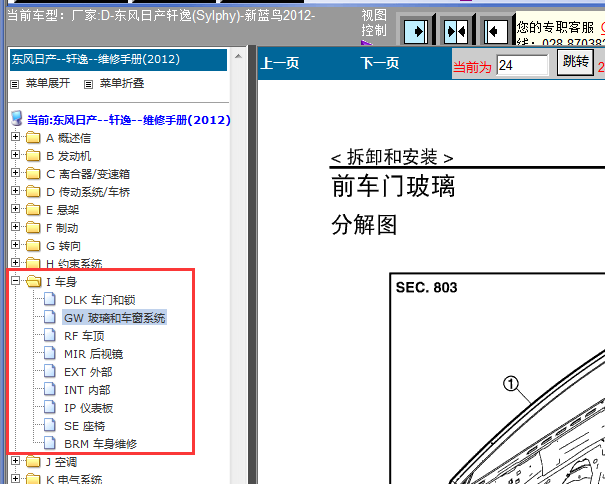Collapse the I 车身 tree node
Image resolution: width=605 pixels, height=484 pixels.
(x=15, y=281)
